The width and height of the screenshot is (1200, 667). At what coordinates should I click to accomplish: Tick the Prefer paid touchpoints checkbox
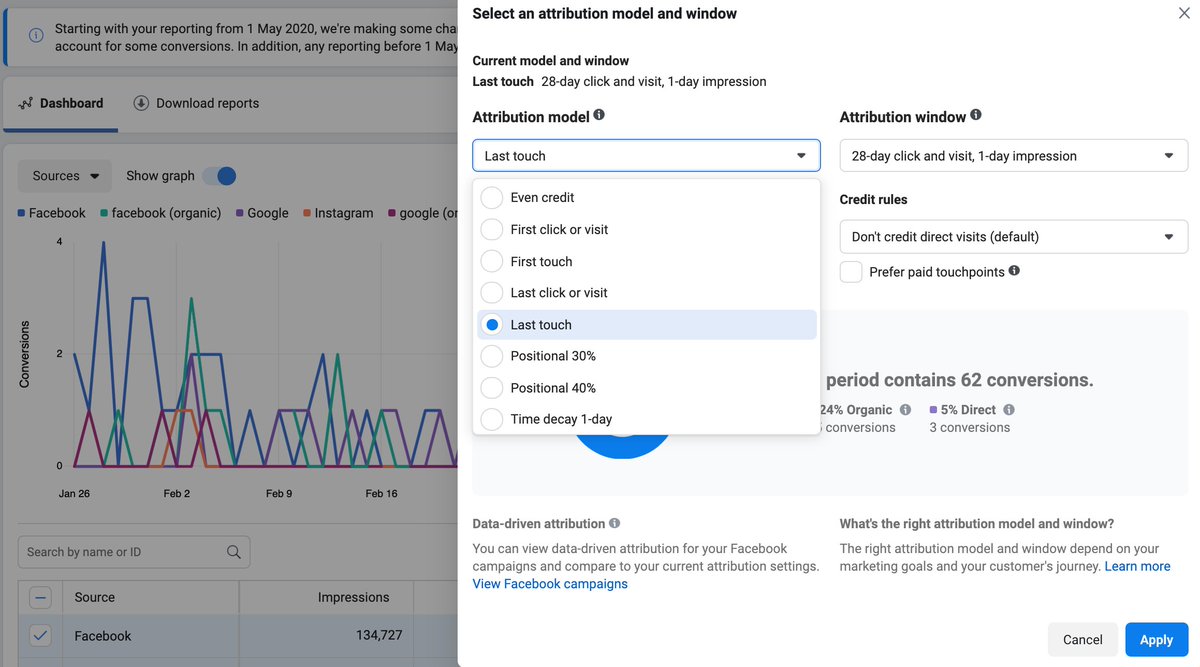pos(851,272)
